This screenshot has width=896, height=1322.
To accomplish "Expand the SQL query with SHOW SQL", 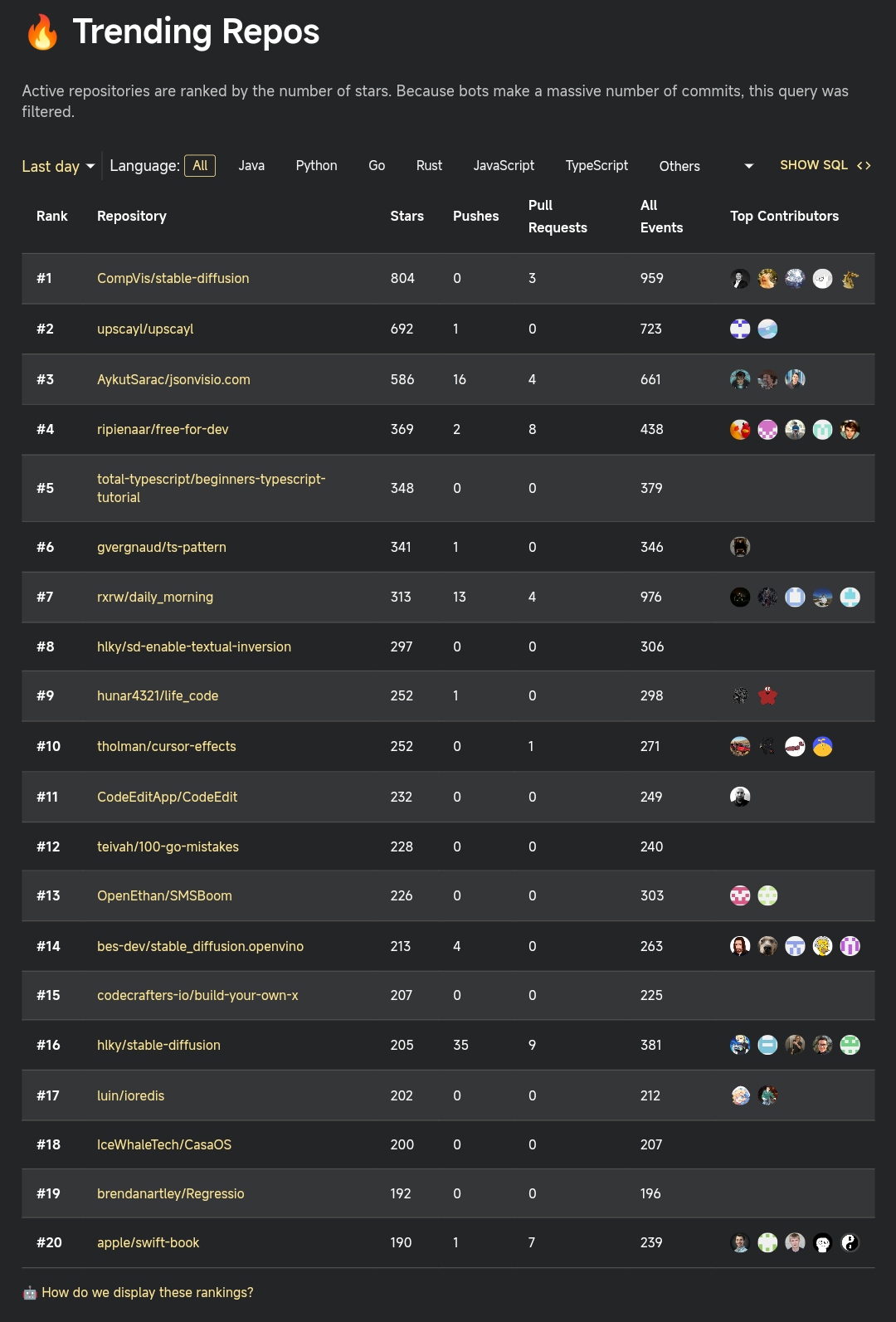I will pos(813,165).
